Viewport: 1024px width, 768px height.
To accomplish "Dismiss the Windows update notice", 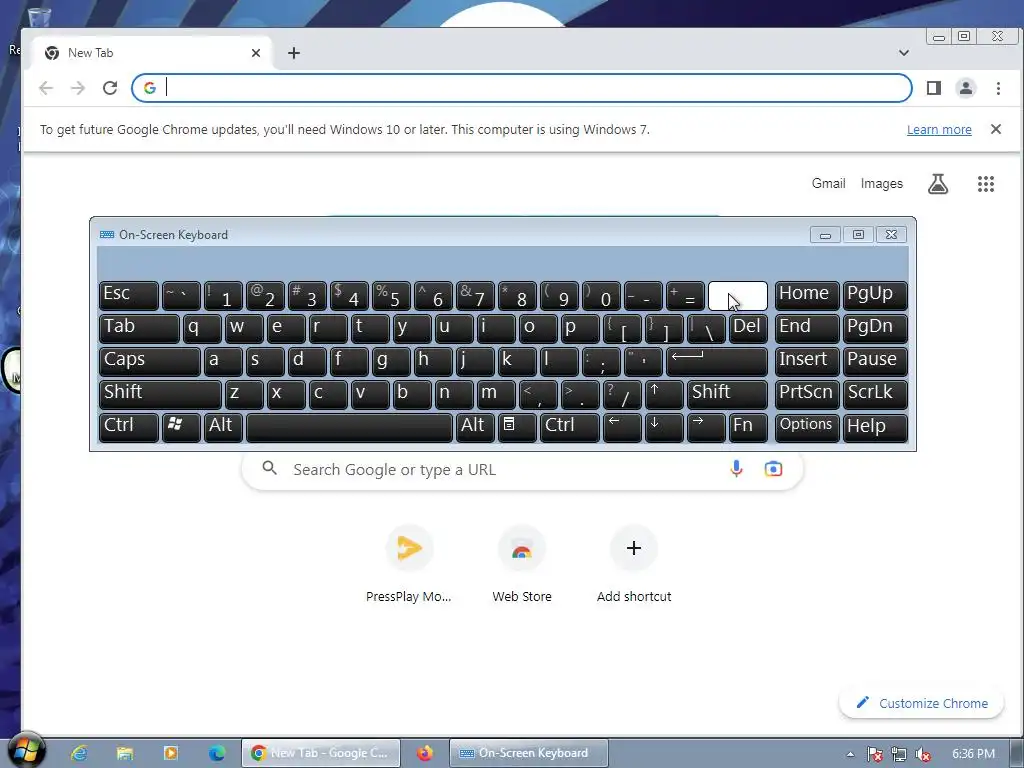I will coord(996,129).
